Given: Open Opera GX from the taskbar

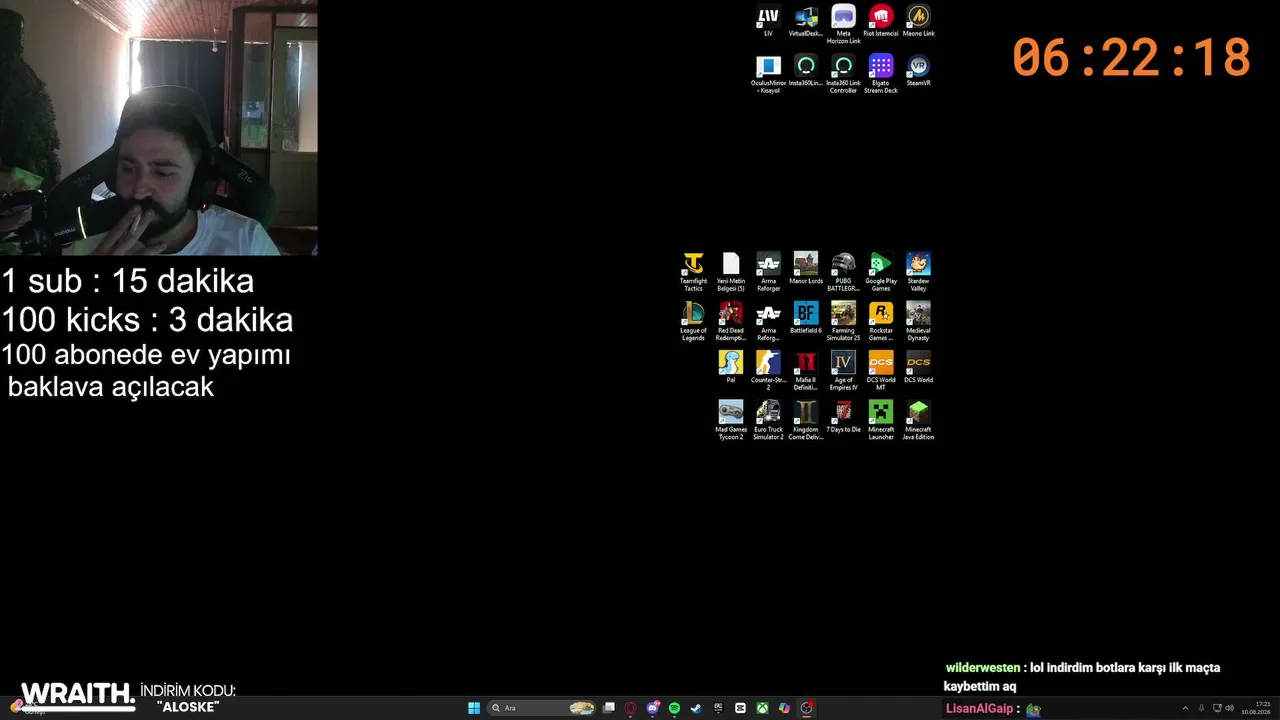Looking at the screenshot, I should pyautogui.click(x=631, y=708).
